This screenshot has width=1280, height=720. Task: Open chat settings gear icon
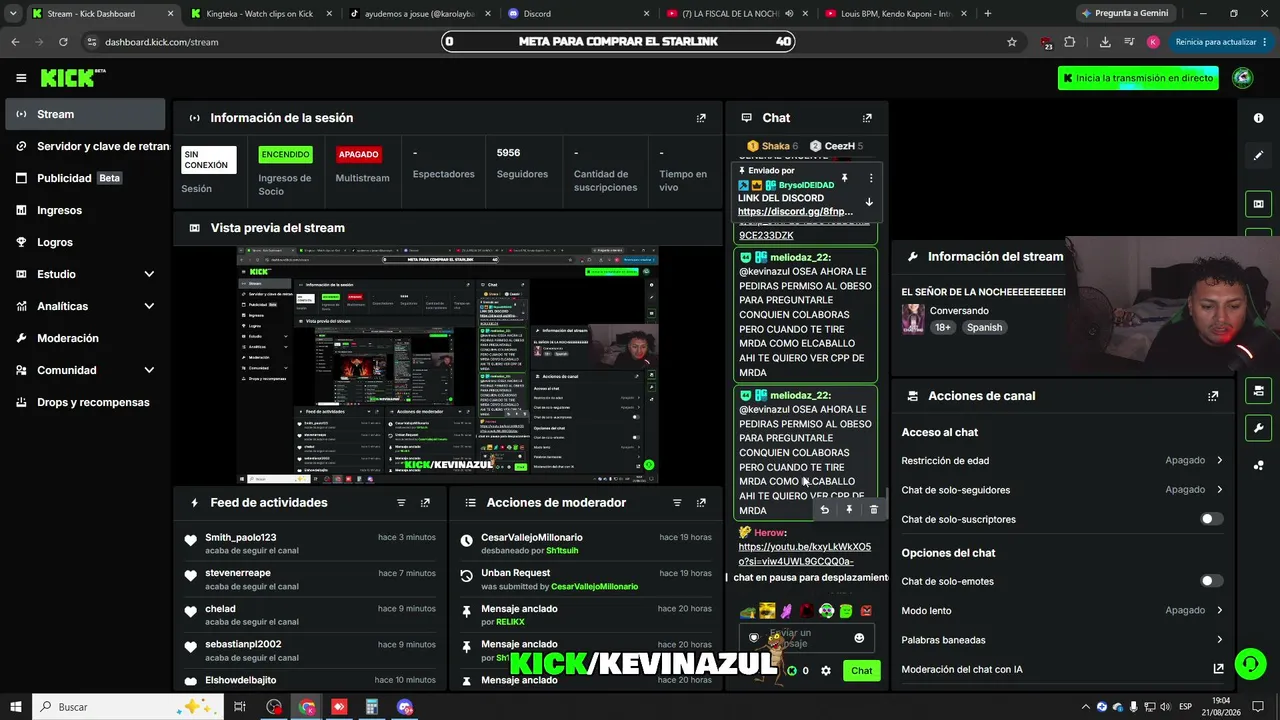coord(825,671)
